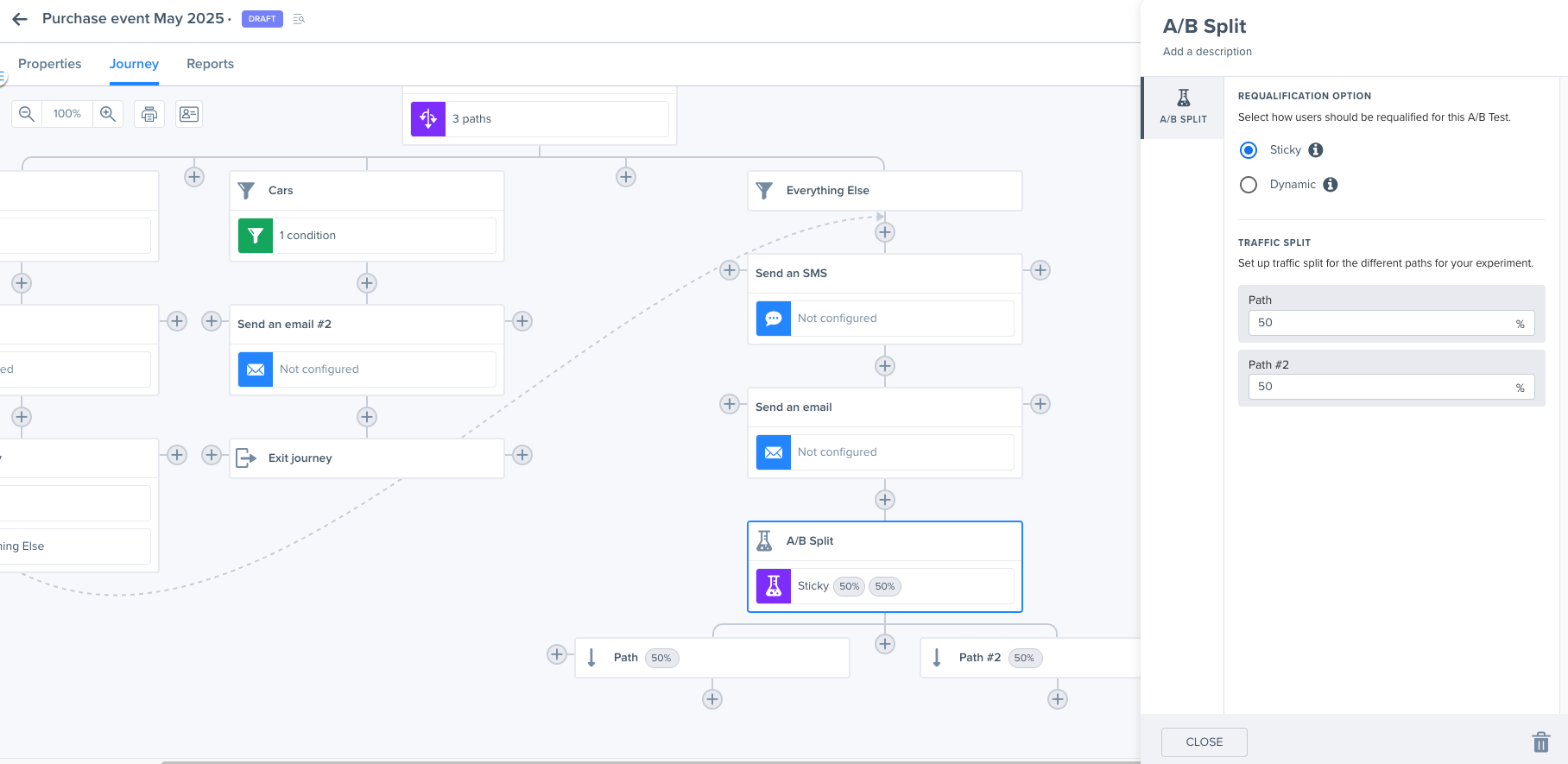Click the blue SMS chat bubble icon
Screen dimensions: 1568x764
pos(774,319)
